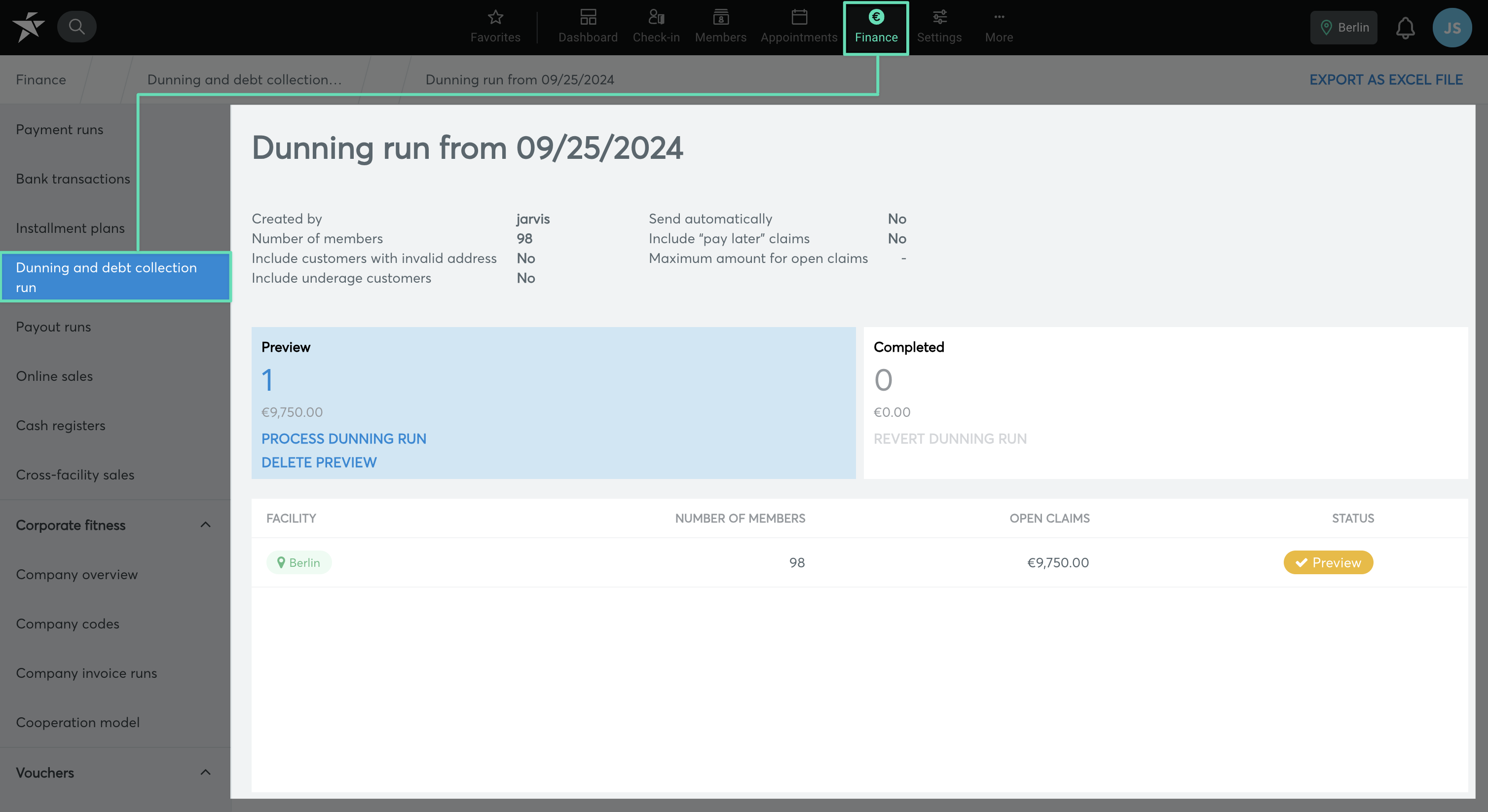The width and height of the screenshot is (1488, 812).
Task: Select the Finance euro tab
Action: (x=876, y=28)
